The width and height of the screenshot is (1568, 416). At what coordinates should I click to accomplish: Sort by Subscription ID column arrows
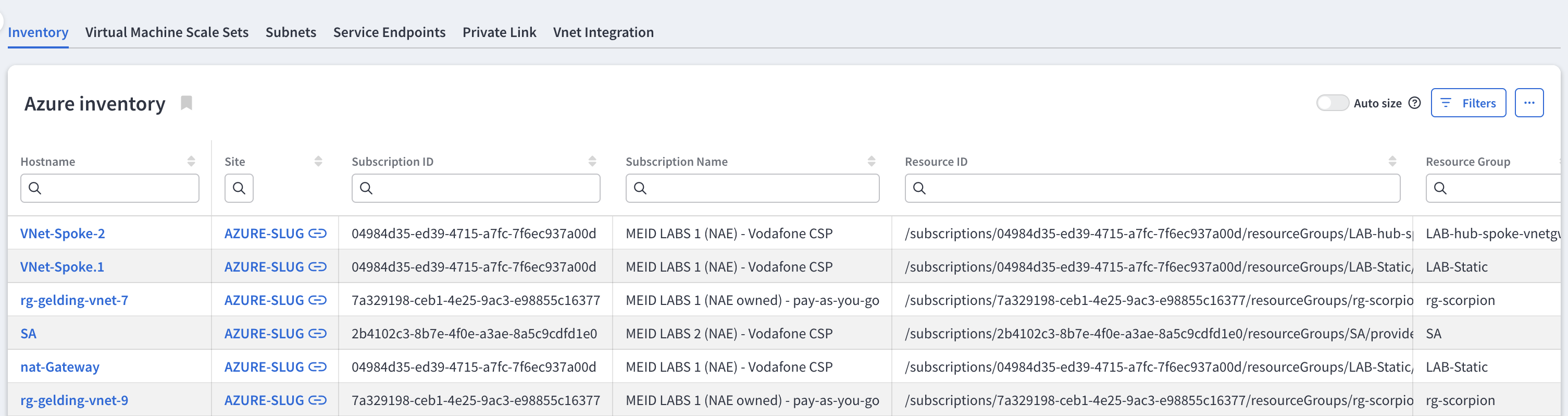592,162
